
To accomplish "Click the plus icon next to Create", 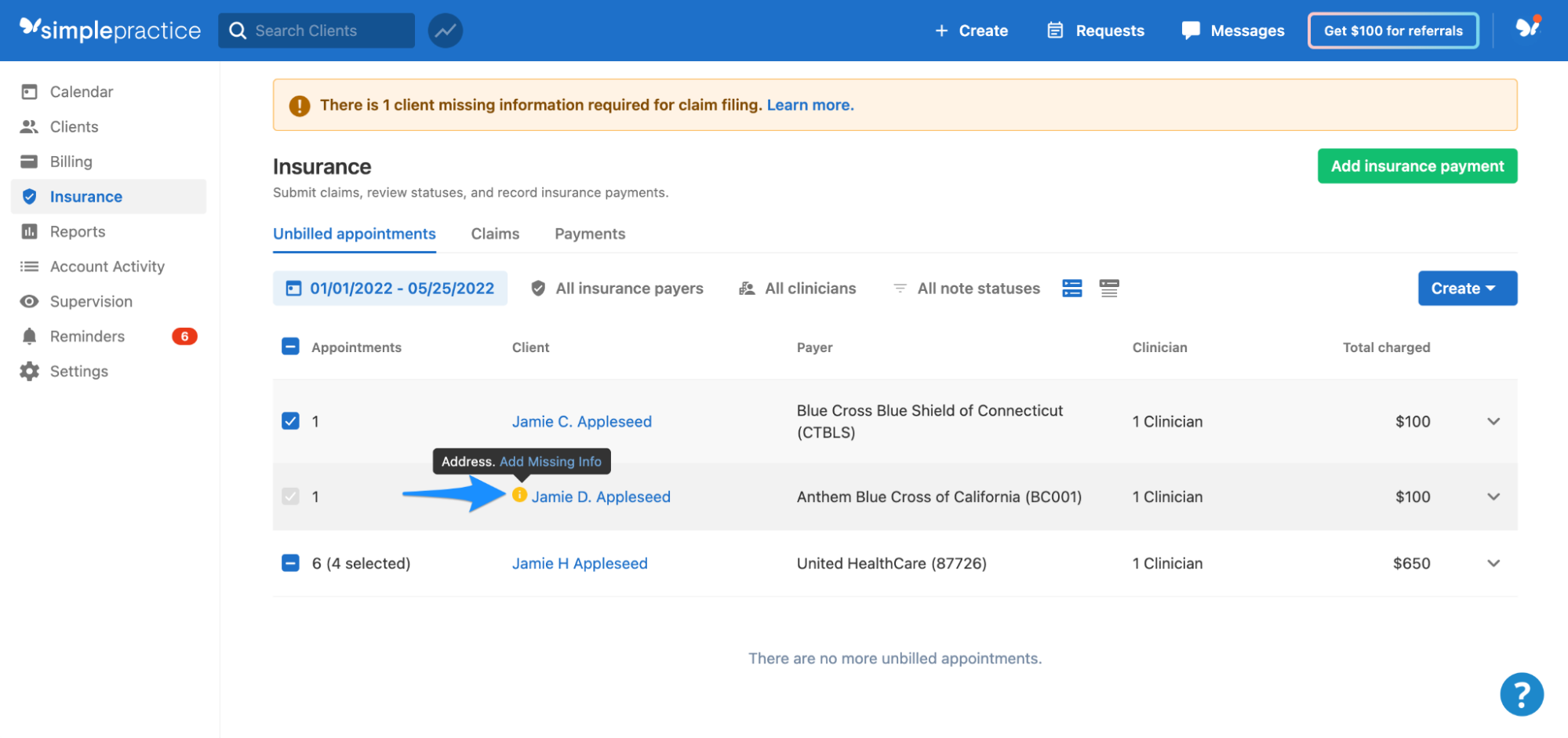I will 941,31.
